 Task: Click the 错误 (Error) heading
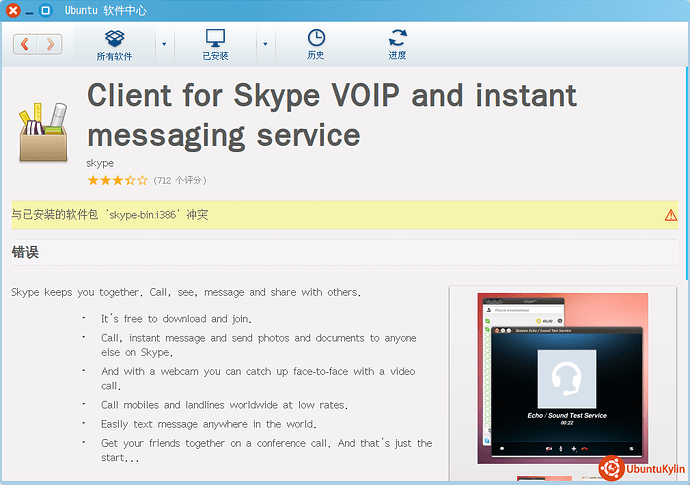(x=25, y=253)
